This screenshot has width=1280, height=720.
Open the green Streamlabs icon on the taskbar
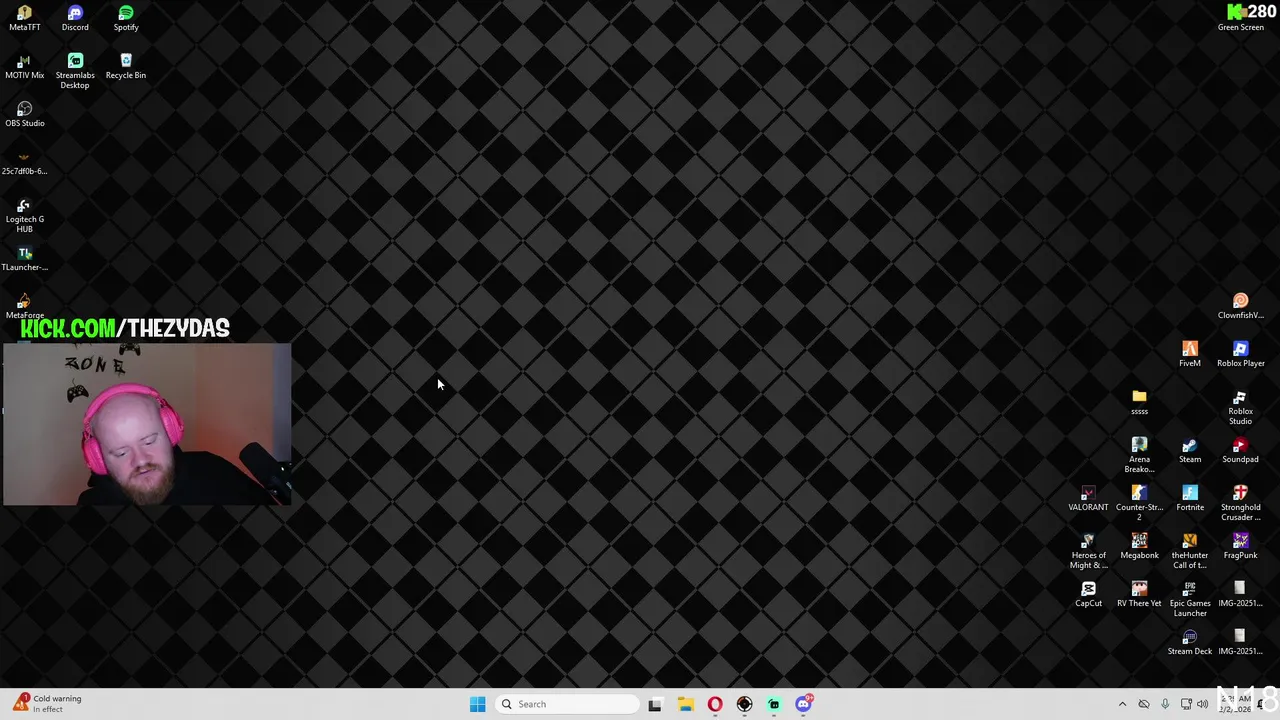coord(774,704)
